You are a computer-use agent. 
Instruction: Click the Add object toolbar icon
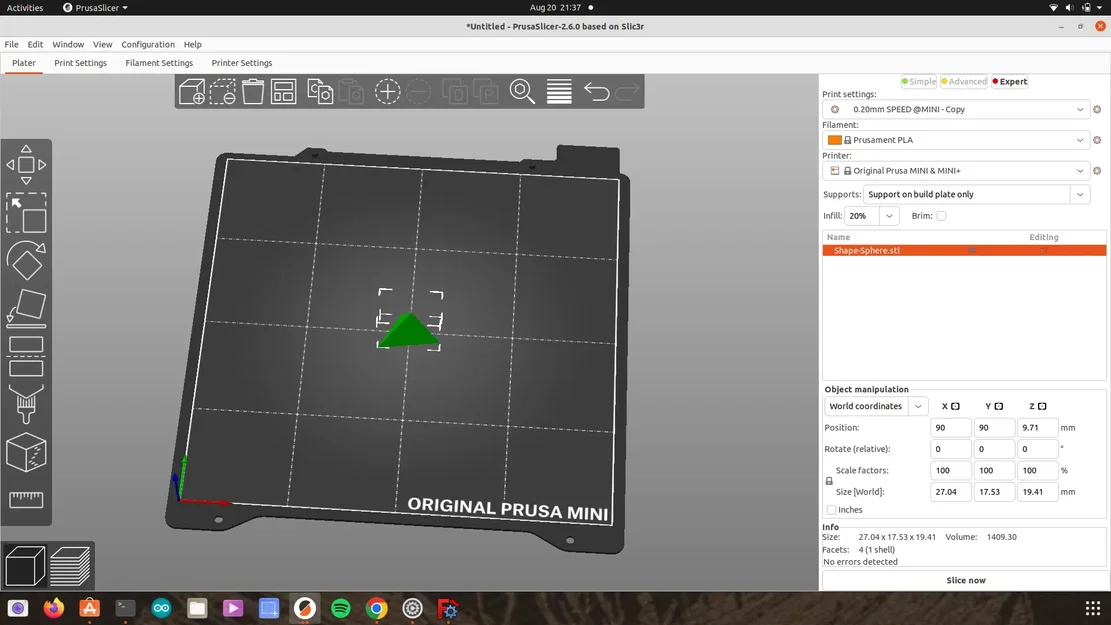click(191, 92)
